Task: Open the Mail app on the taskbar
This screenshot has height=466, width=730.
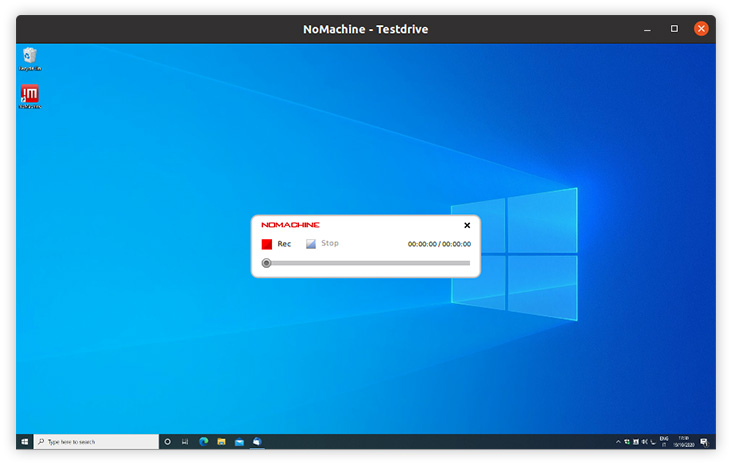Action: (239, 442)
